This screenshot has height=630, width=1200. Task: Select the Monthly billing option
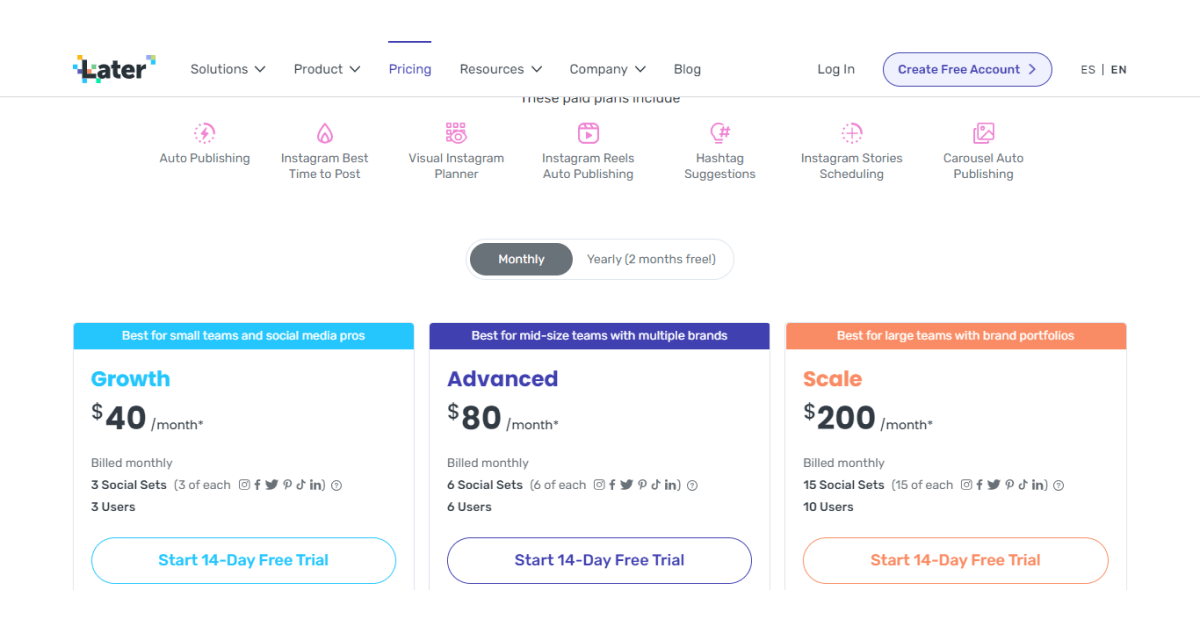[521, 259]
